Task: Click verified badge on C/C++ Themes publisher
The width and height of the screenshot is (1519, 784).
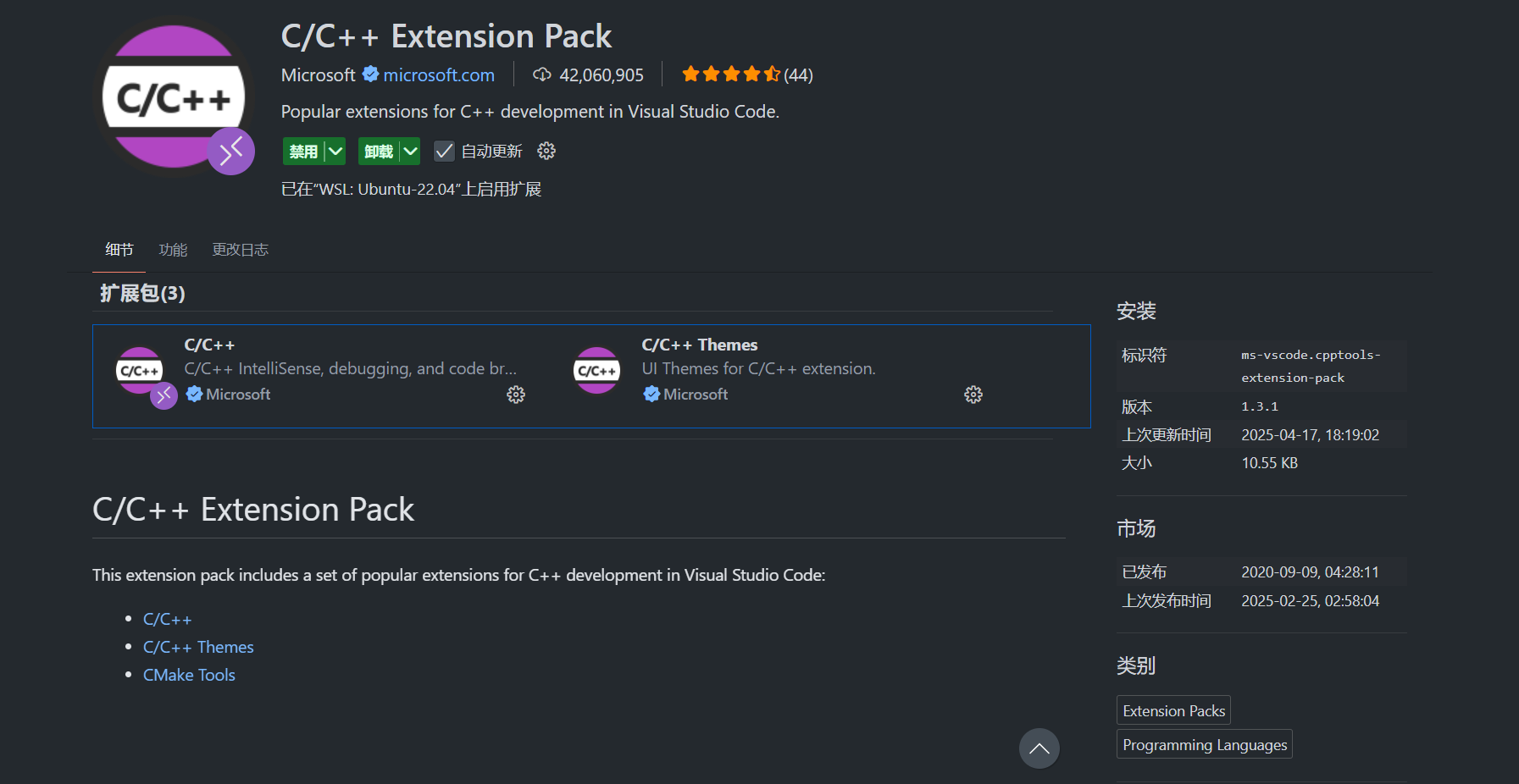Action: click(651, 394)
